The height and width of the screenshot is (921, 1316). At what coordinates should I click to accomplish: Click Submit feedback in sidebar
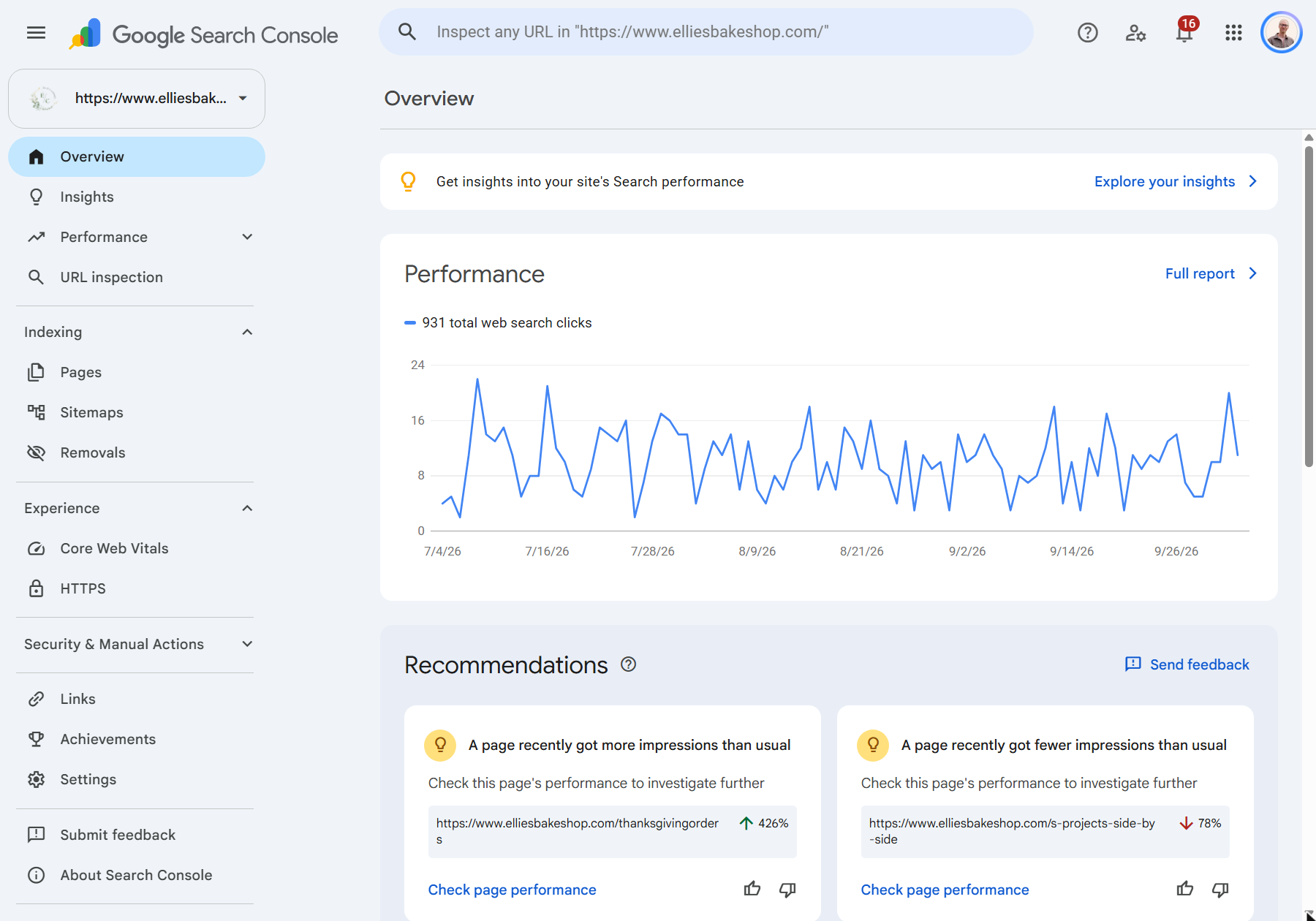tap(136, 835)
